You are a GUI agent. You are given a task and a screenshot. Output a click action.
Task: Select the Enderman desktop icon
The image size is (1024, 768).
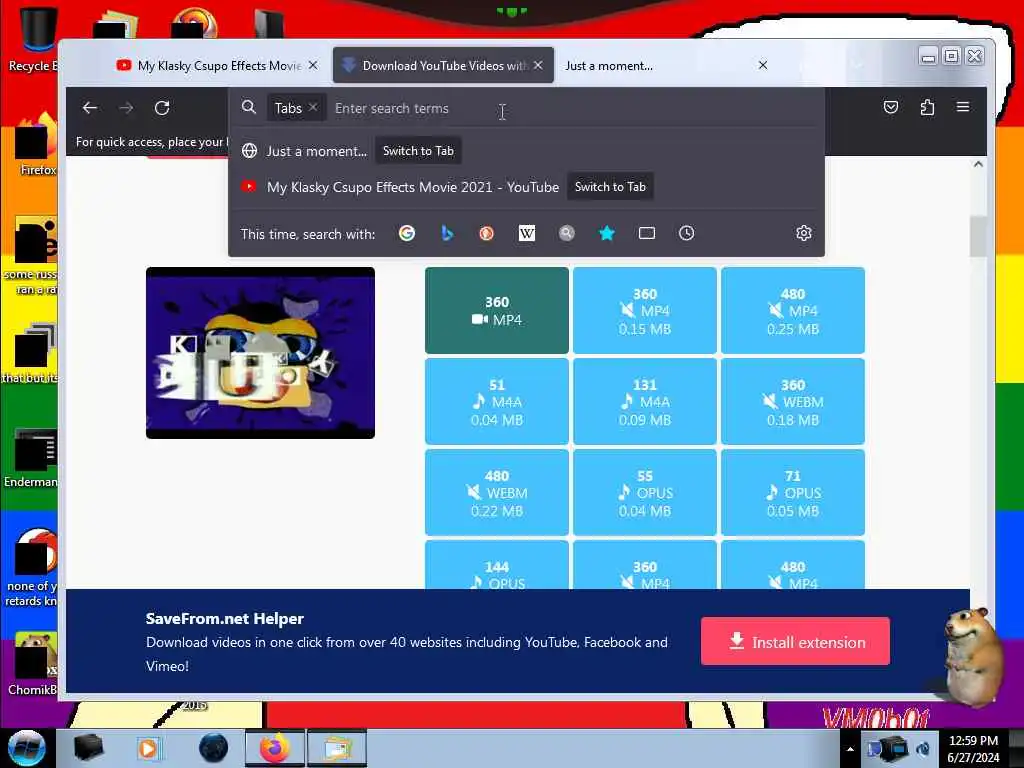click(33, 457)
